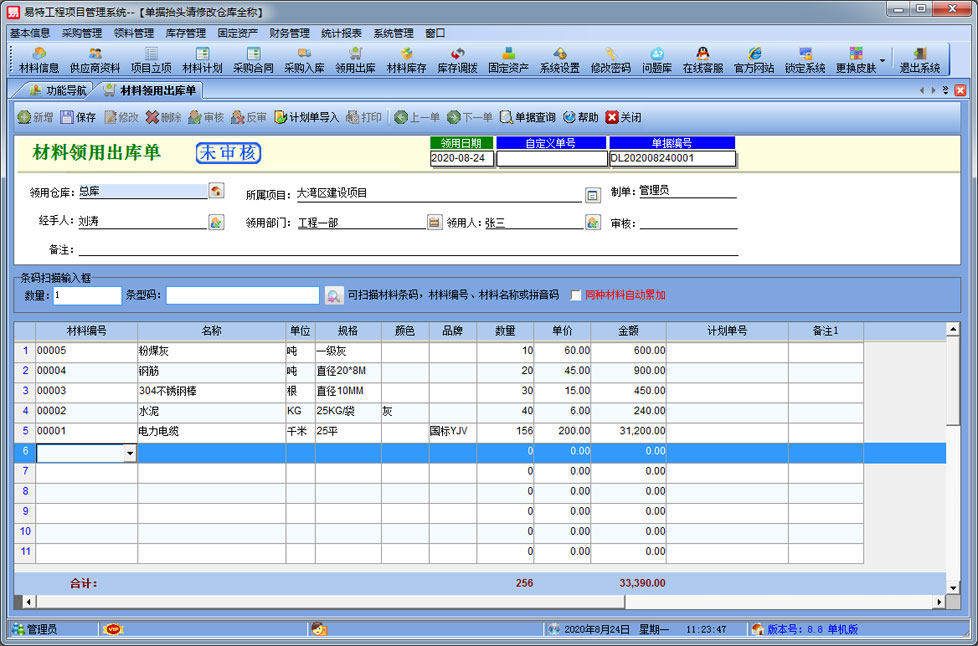Screen dimensions: 978x646
Task: Open the 库存管理 menu
Action: [x=185, y=33]
